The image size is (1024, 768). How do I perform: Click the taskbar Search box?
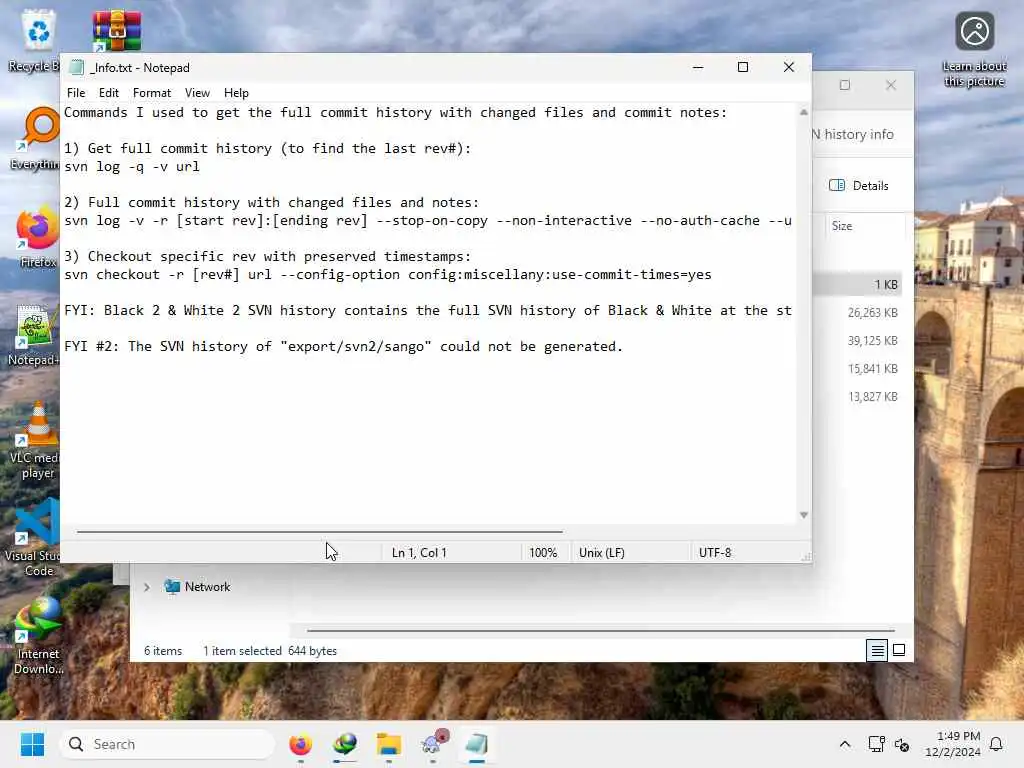tap(167, 744)
